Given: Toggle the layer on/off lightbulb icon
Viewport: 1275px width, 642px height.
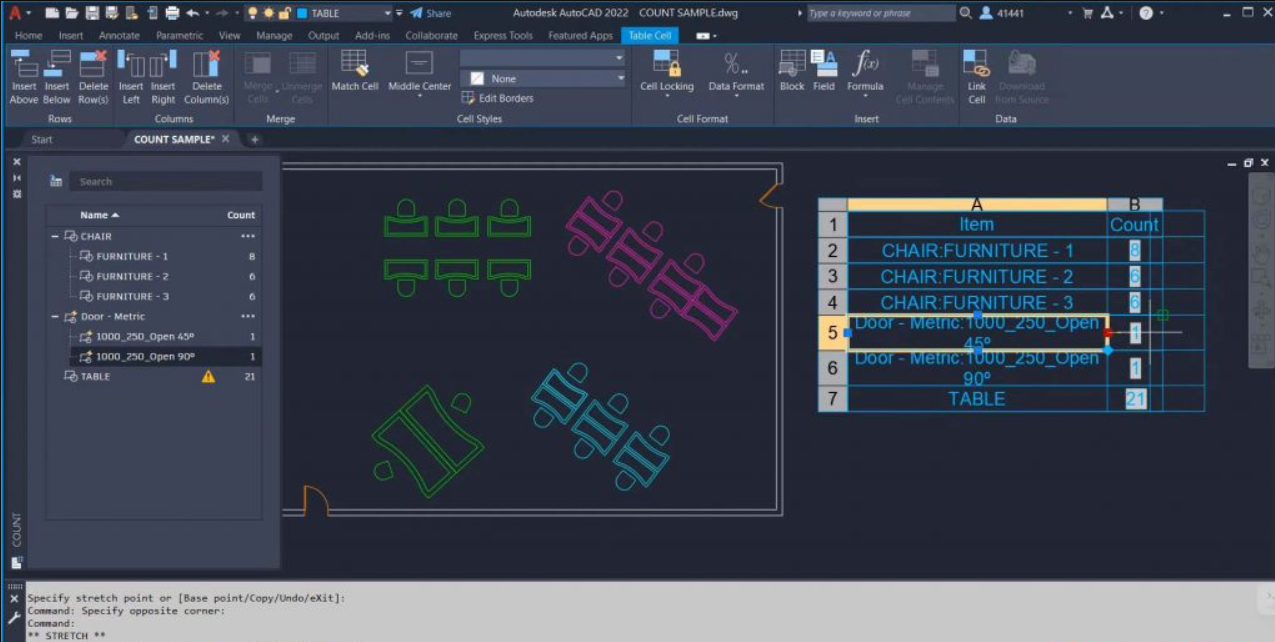Looking at the screenshot, I should point(252,13).
